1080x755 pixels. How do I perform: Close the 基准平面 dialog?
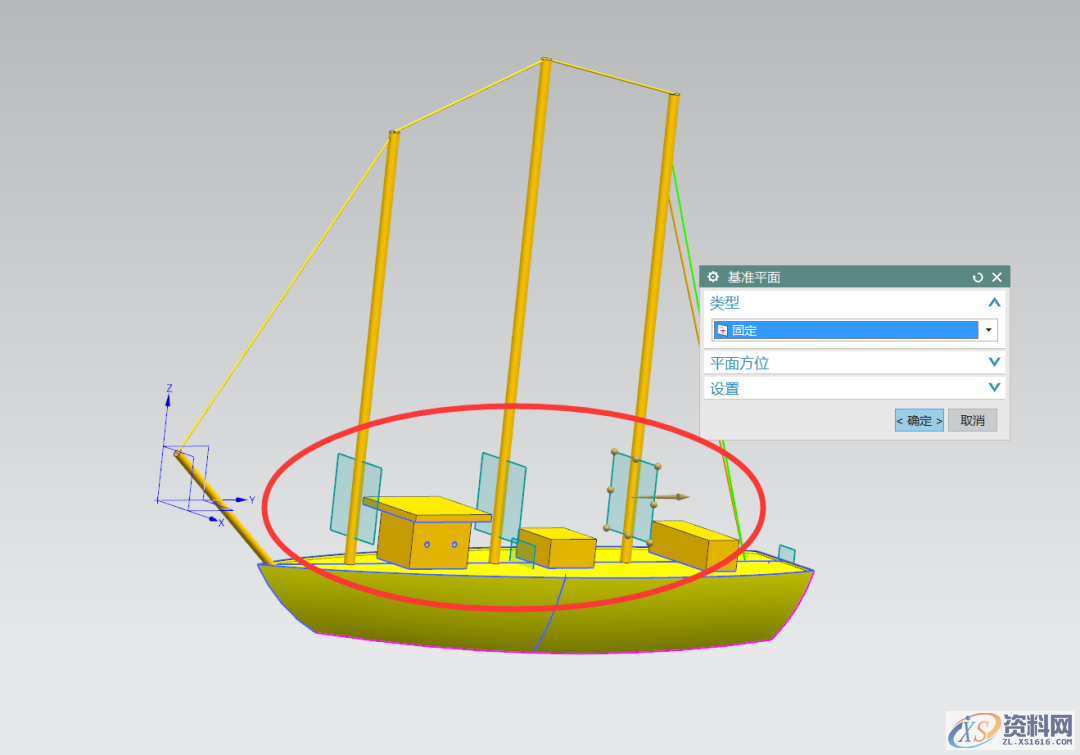click(996, 277)
